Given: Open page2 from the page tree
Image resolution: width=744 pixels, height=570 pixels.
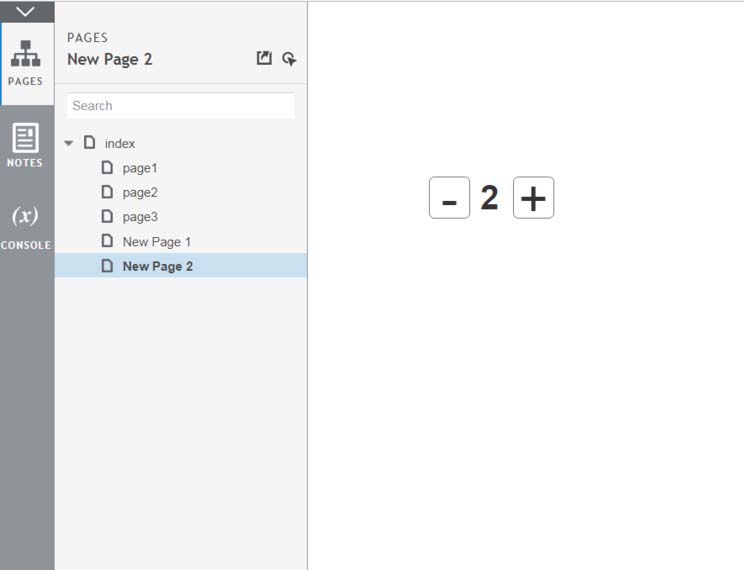Looking at the screenshot, I should (140, 192).
